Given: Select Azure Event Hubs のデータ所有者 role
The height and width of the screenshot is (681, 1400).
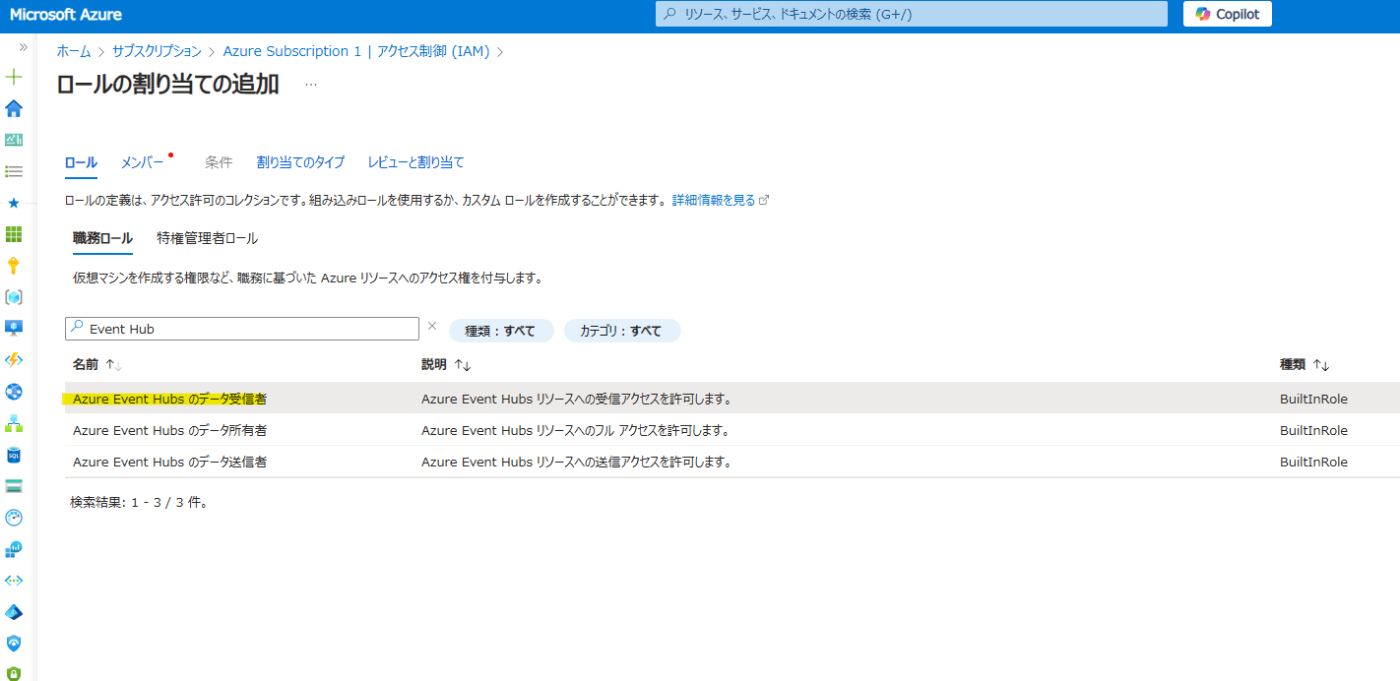Looking at the screenshot, I should coord(170,431).
